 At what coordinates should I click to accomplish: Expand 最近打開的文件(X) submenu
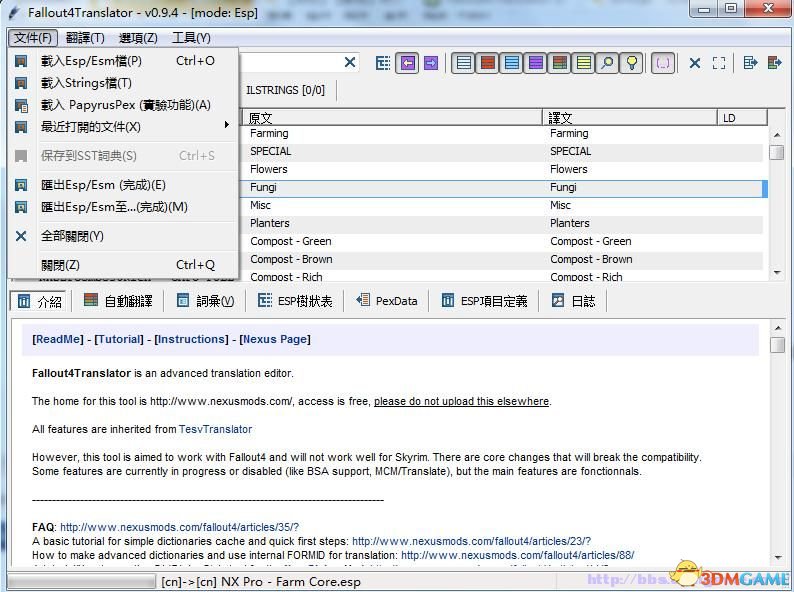124,127
